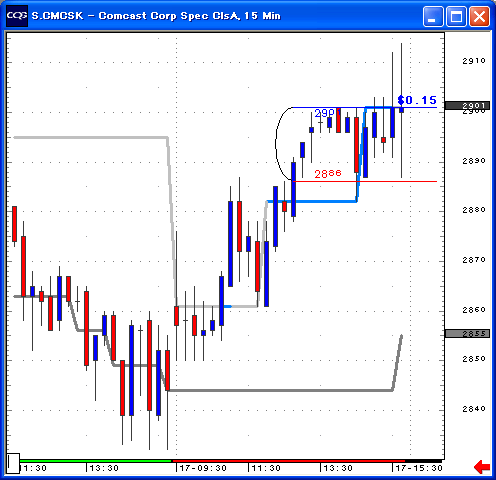Click the CQG logo icon in title bar
The height and width of the screenshot is (480, 496).
pyautogui.click(x=17, y=16)
